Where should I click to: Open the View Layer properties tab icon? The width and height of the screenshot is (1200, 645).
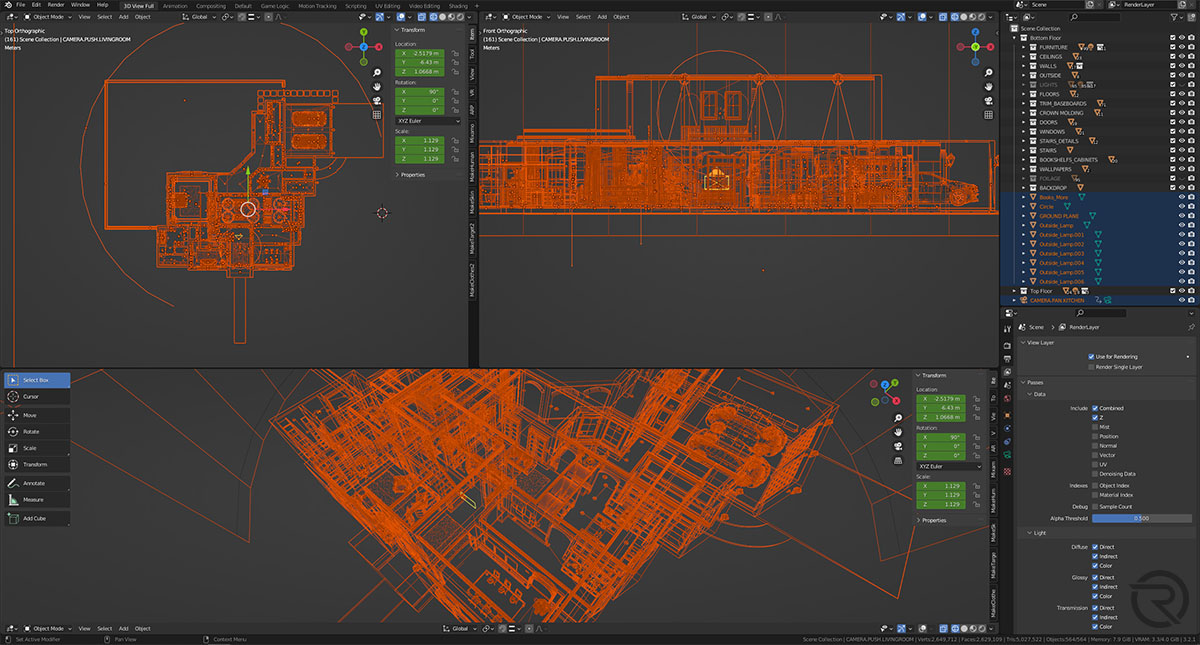point(1007,372)
